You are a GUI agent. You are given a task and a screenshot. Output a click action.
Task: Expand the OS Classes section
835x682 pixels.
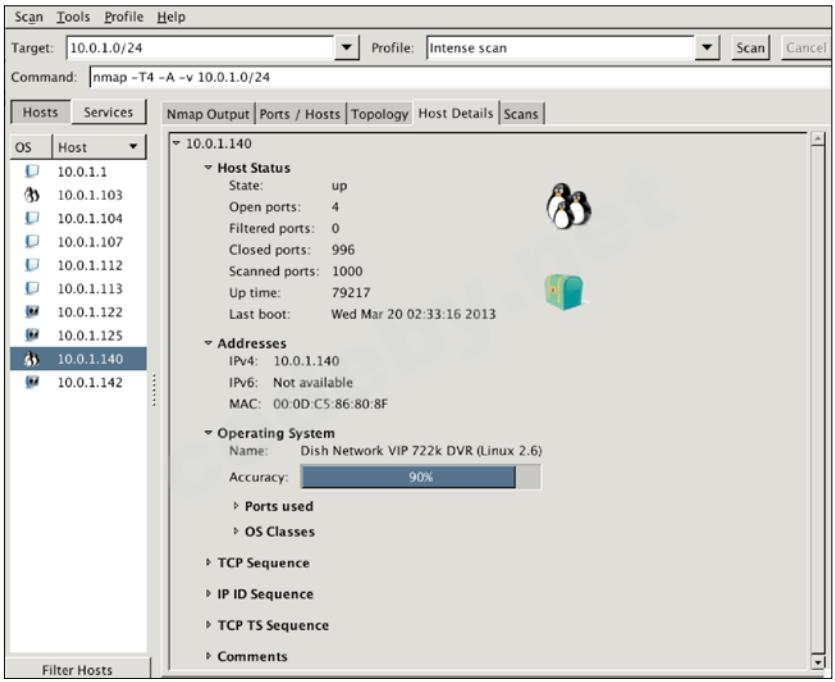[236, 531]
